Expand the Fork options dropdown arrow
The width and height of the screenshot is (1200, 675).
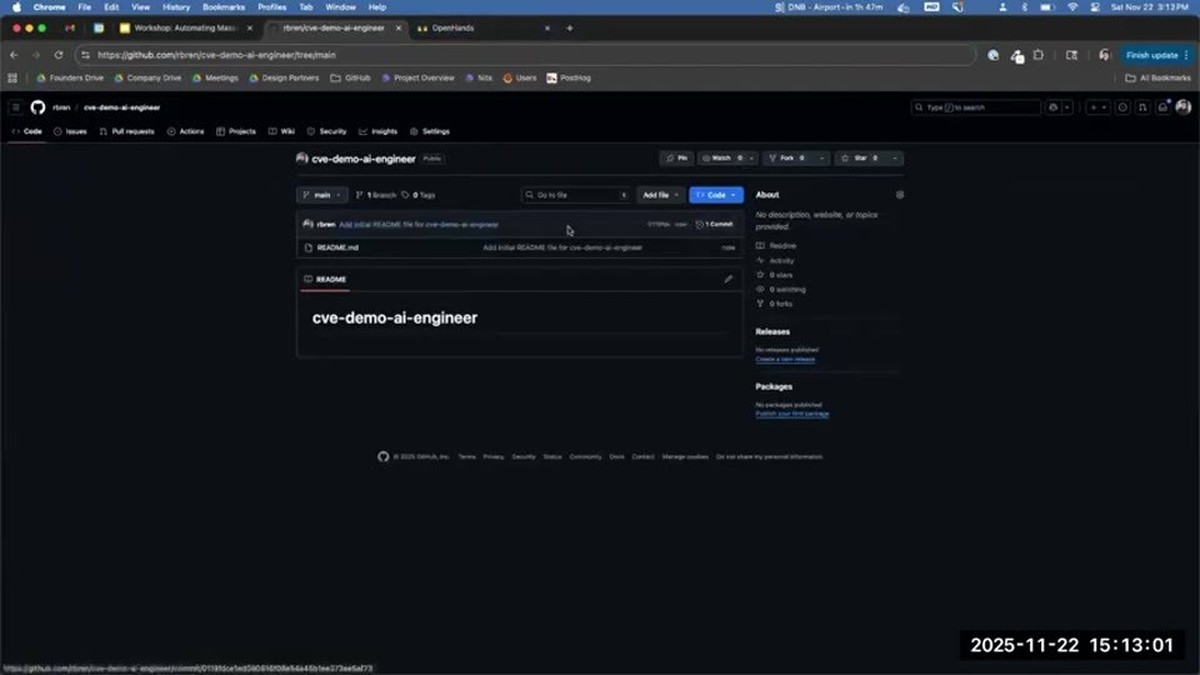(x=822, y=158)
